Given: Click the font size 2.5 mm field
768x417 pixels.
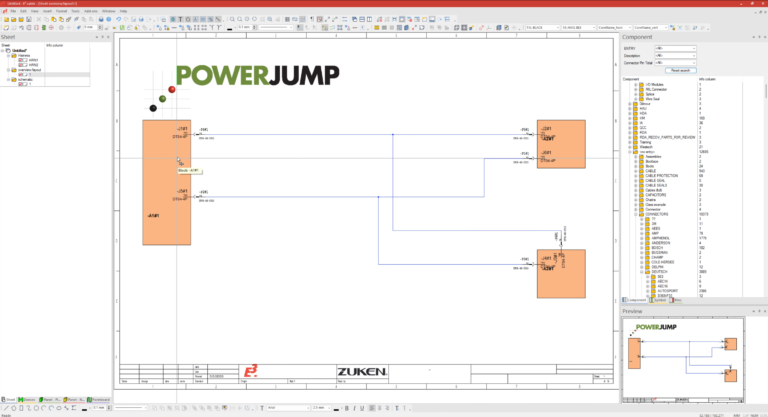Looking at the screenshot, I should coord(321,408).
